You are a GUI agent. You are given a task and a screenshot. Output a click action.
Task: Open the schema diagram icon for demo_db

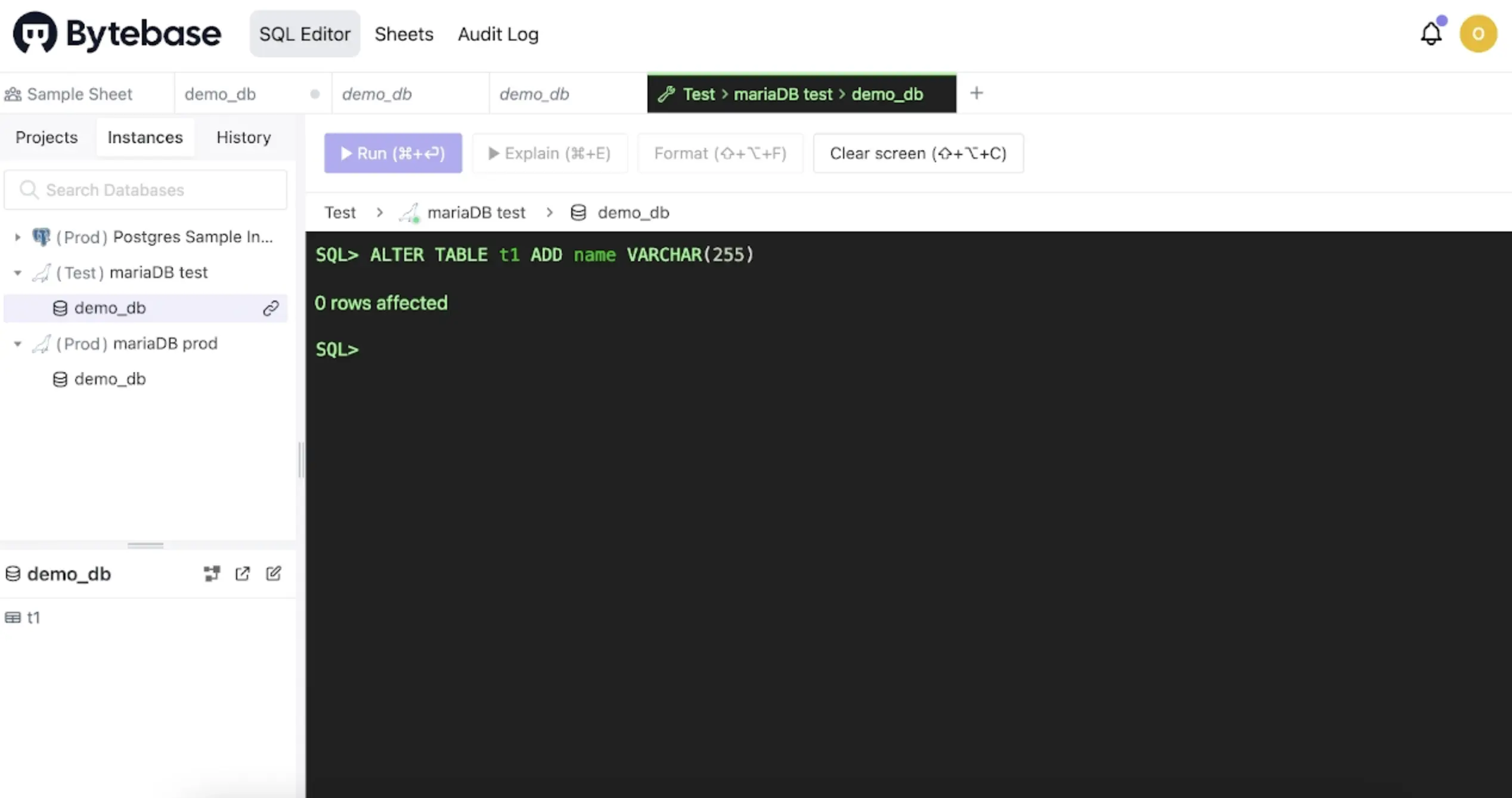212,573
